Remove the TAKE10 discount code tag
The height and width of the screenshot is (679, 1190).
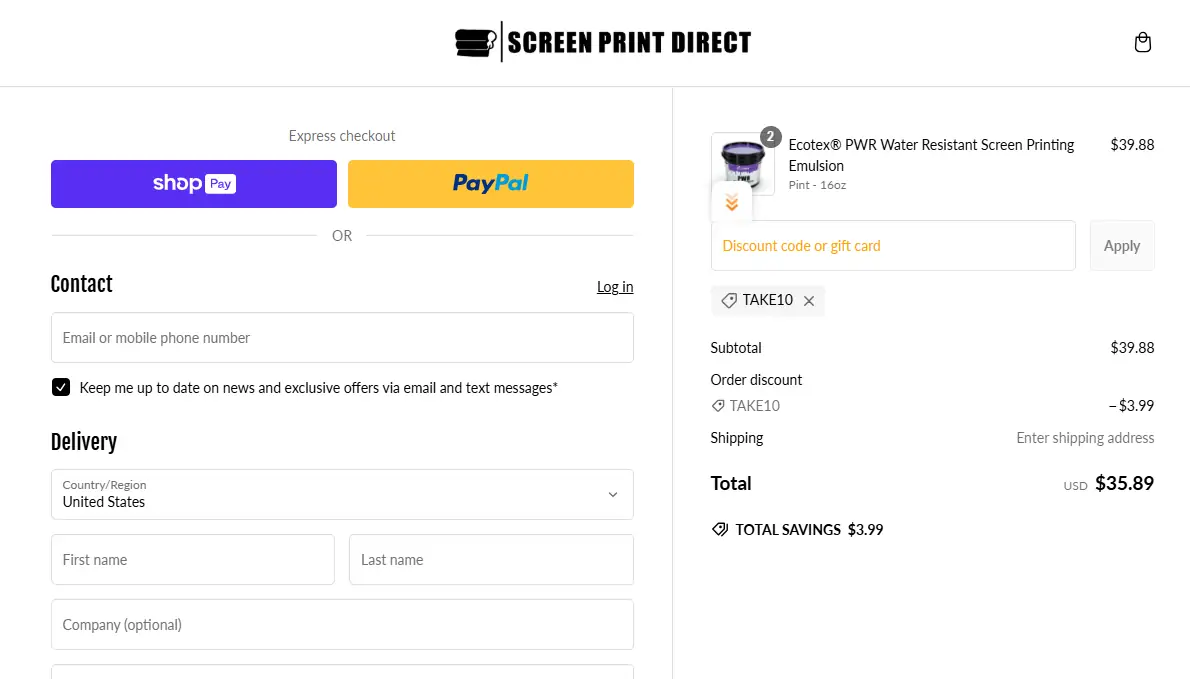click(x=809, y=301)
